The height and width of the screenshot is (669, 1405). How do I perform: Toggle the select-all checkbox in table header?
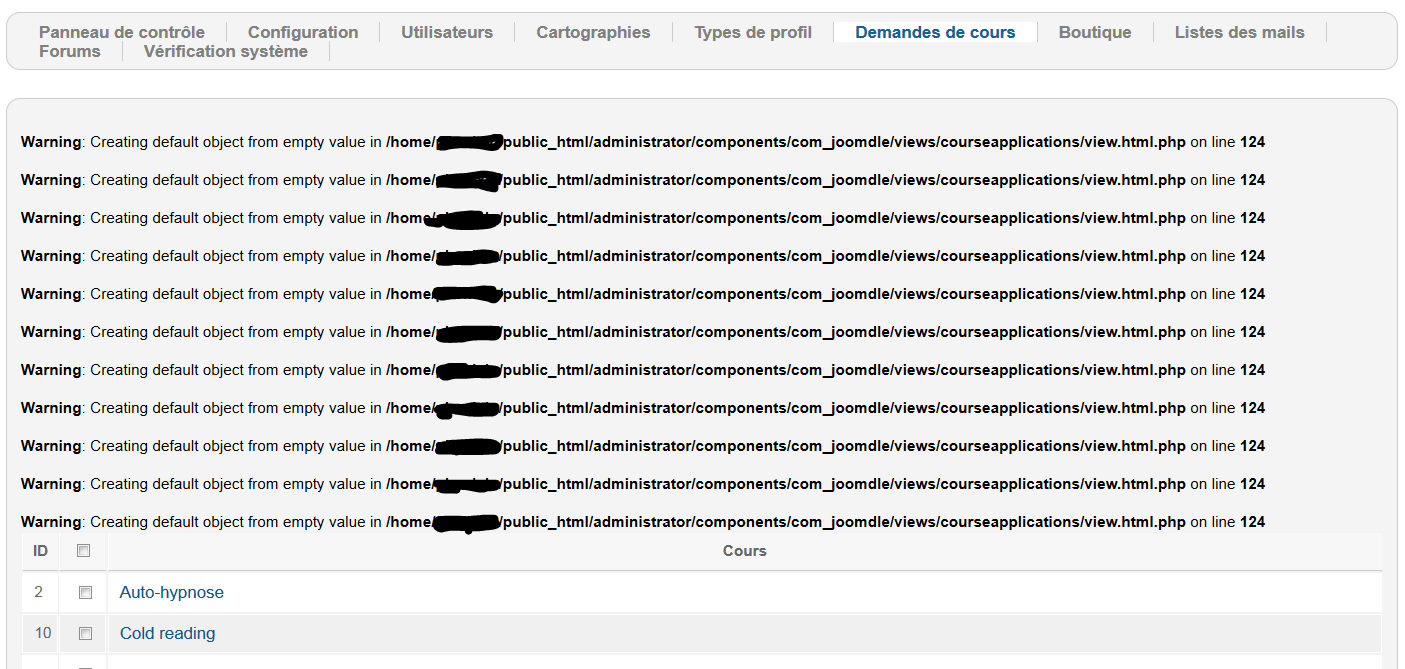click(84, 551)
